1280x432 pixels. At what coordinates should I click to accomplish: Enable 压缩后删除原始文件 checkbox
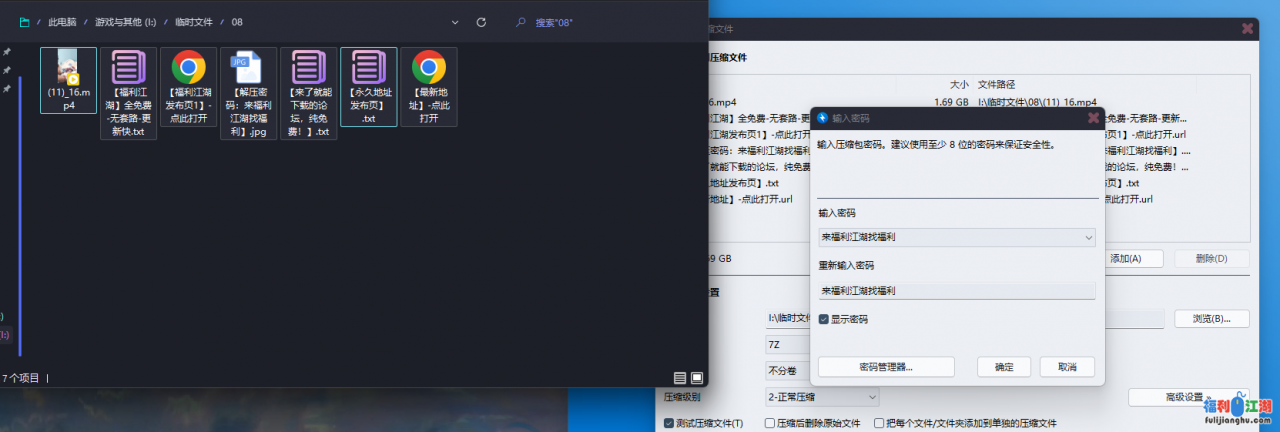click(766, 423)
